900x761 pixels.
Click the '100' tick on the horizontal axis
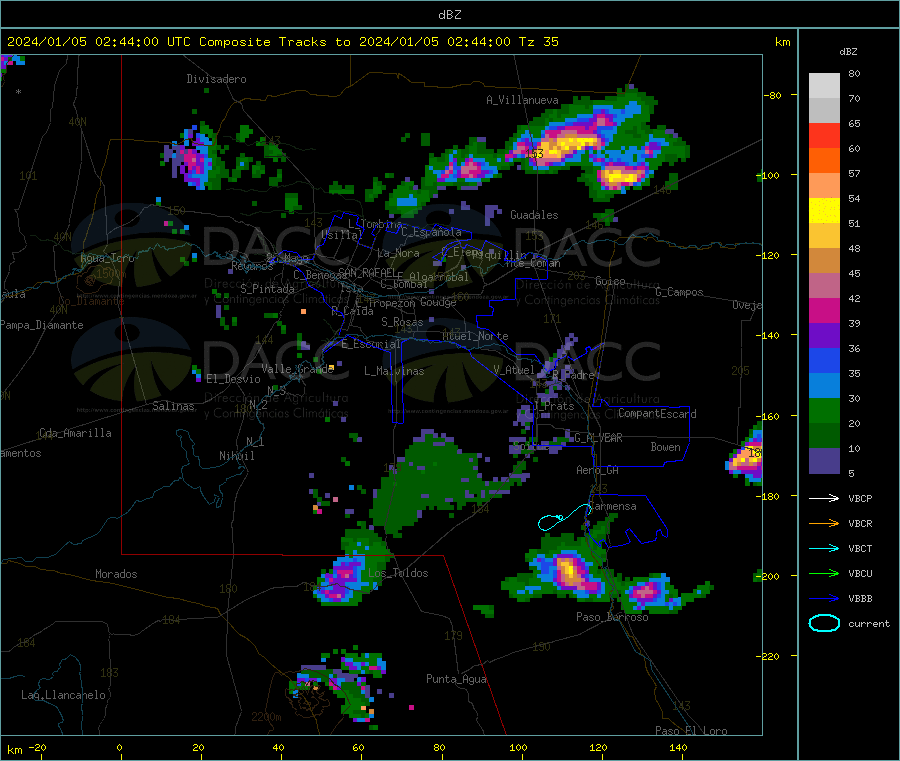tap(518, 747)
